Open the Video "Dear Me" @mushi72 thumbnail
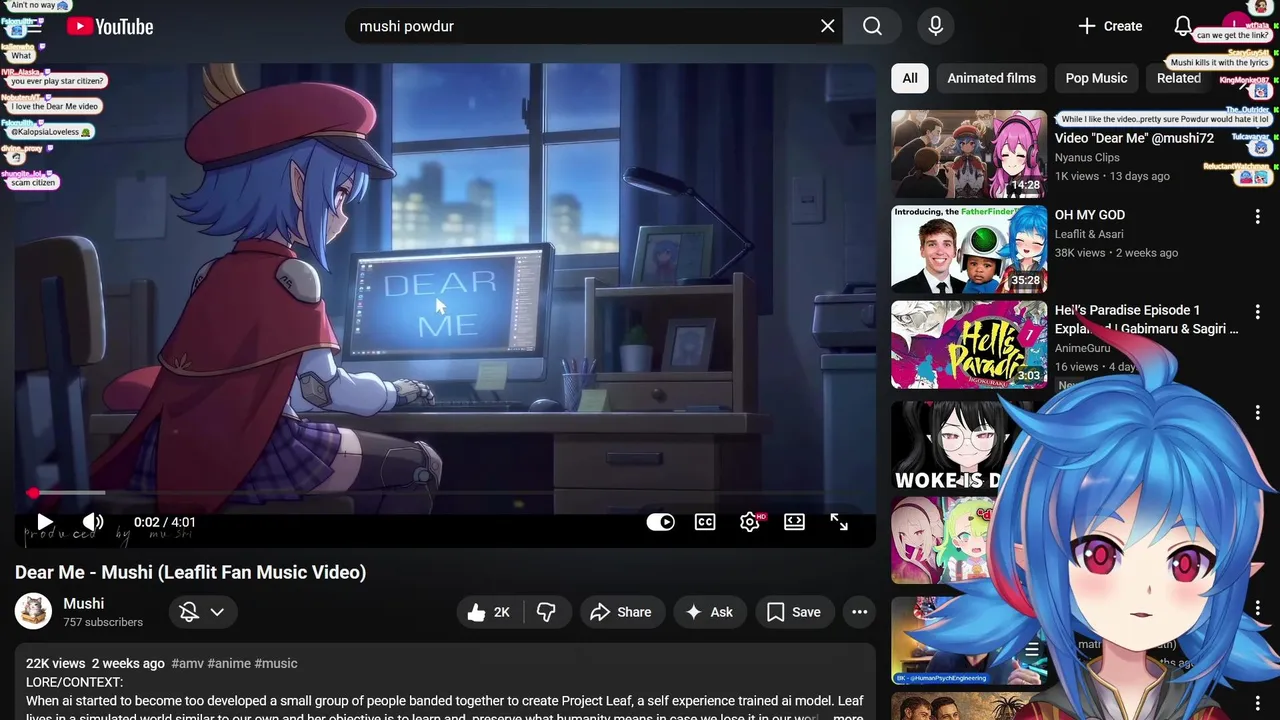 coord(969,153)
